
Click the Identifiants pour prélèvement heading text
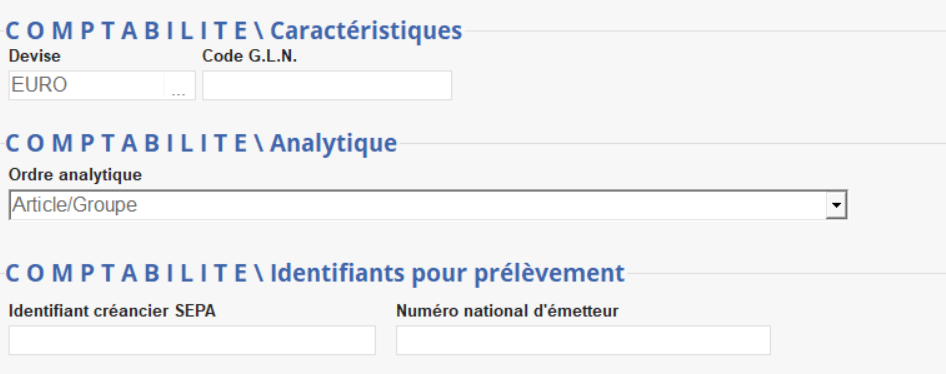(x=447, y=273)
